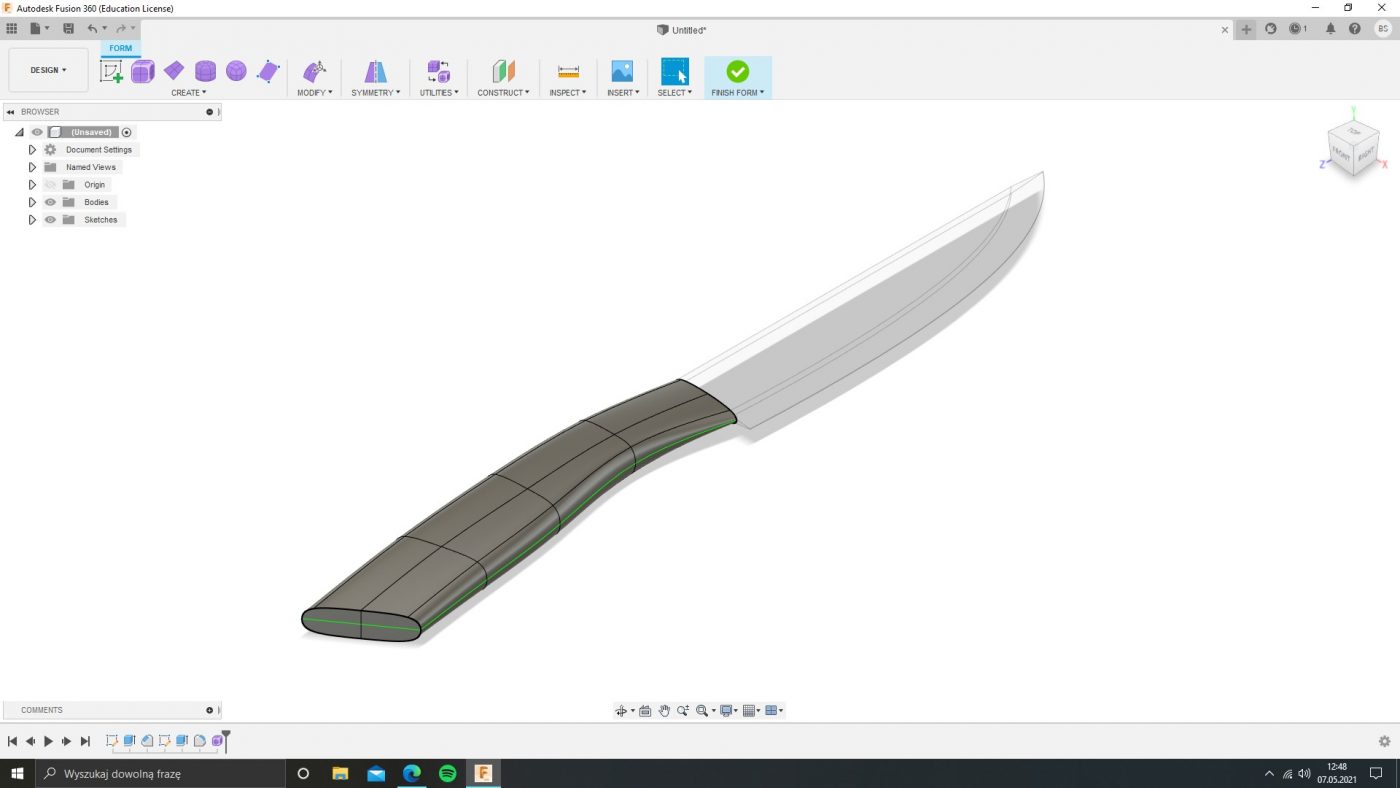Click the Measure ruler icon

[568, 71]
